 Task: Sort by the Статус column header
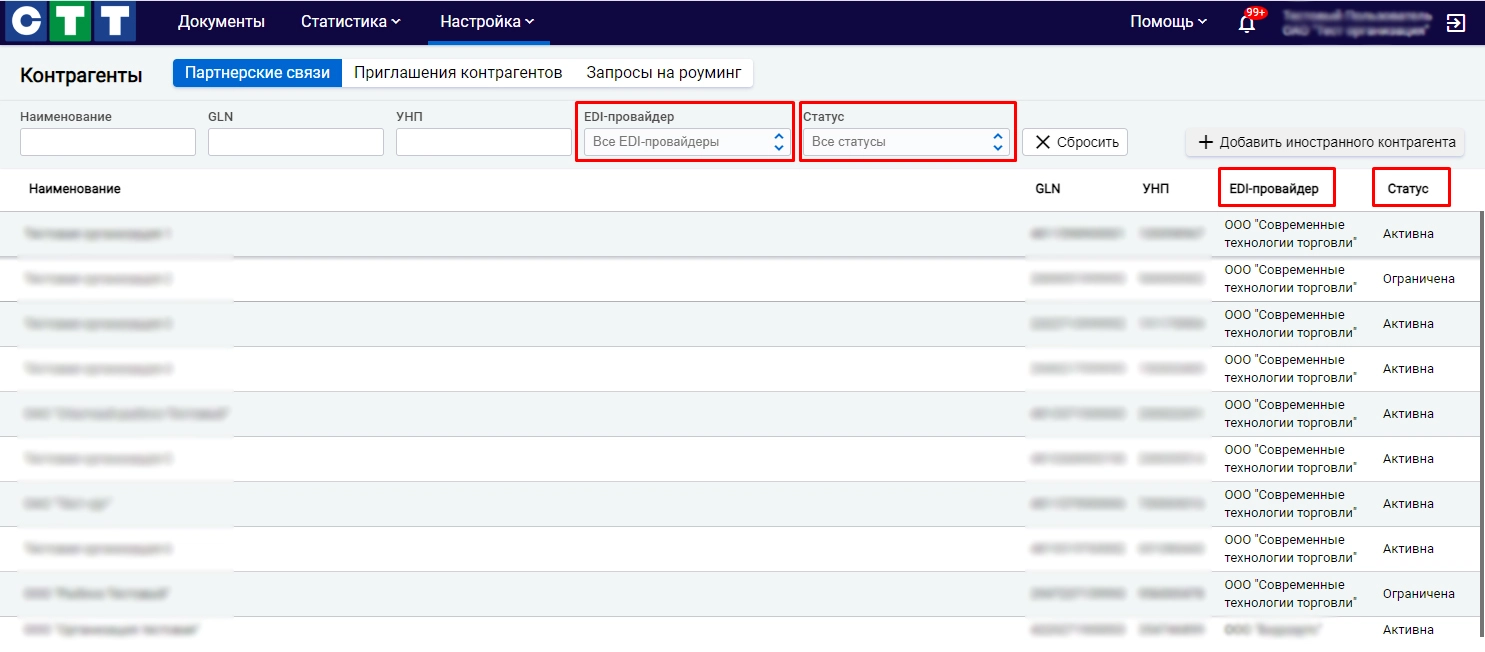click(x=1408, y=189)
